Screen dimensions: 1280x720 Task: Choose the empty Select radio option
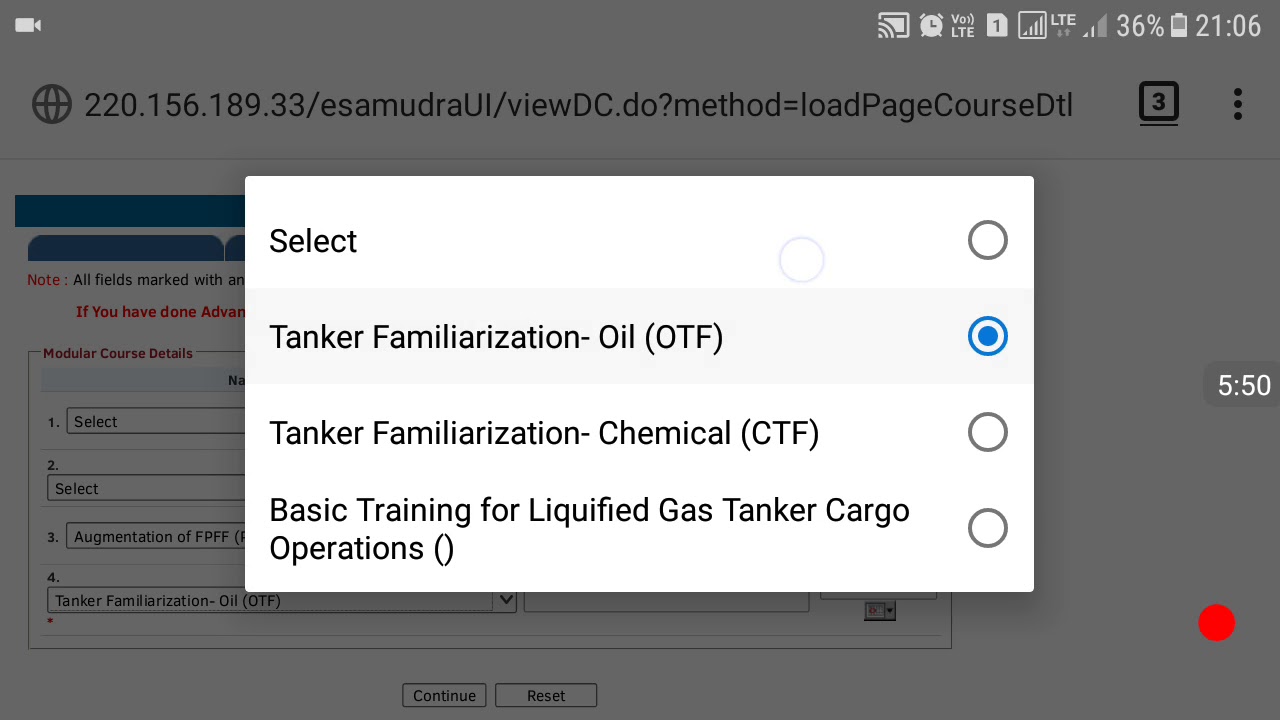point(639,240)
